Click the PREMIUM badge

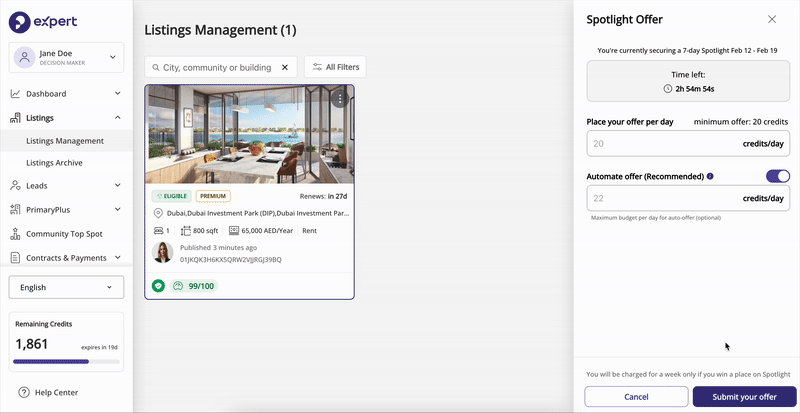coord(213,196)
